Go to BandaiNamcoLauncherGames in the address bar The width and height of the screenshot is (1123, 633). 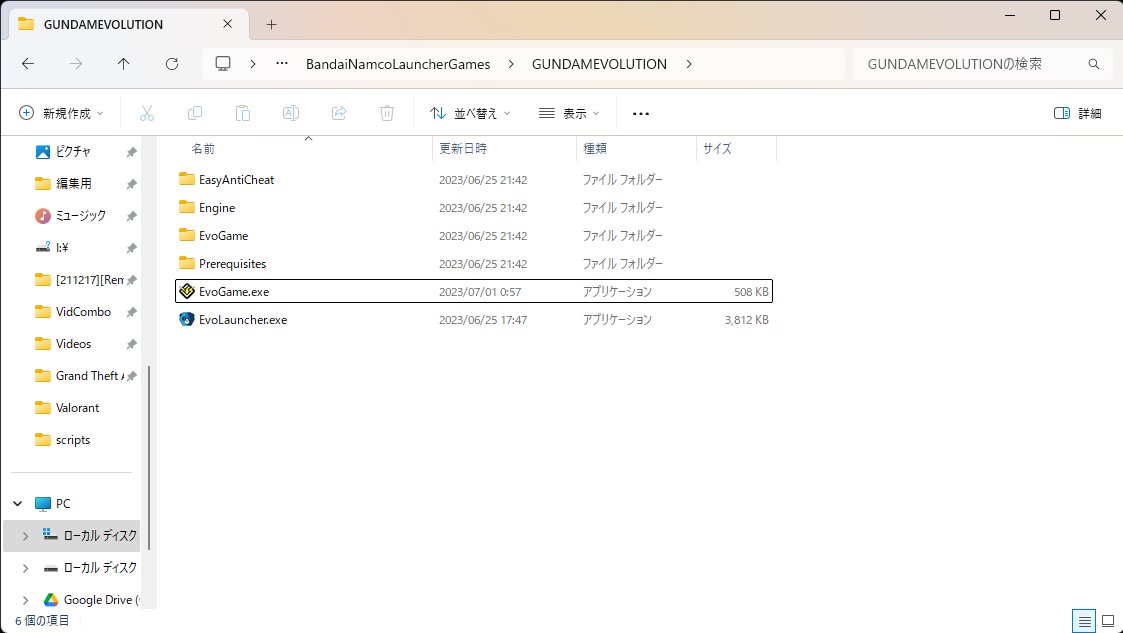click(398, 64)
